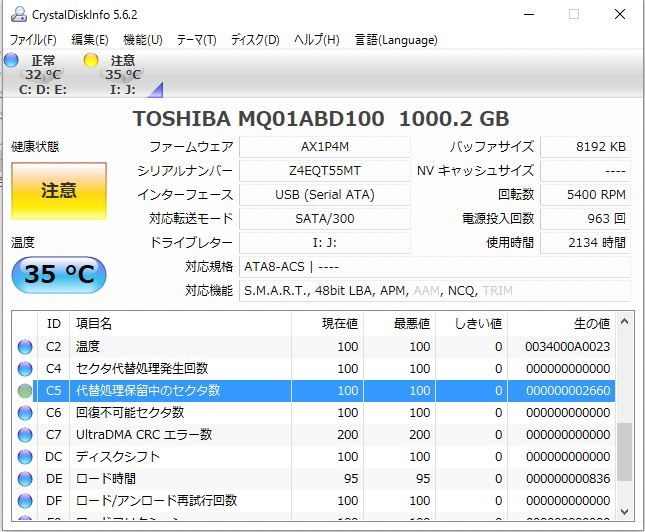Click the firmware field AX1P4M

325,147
